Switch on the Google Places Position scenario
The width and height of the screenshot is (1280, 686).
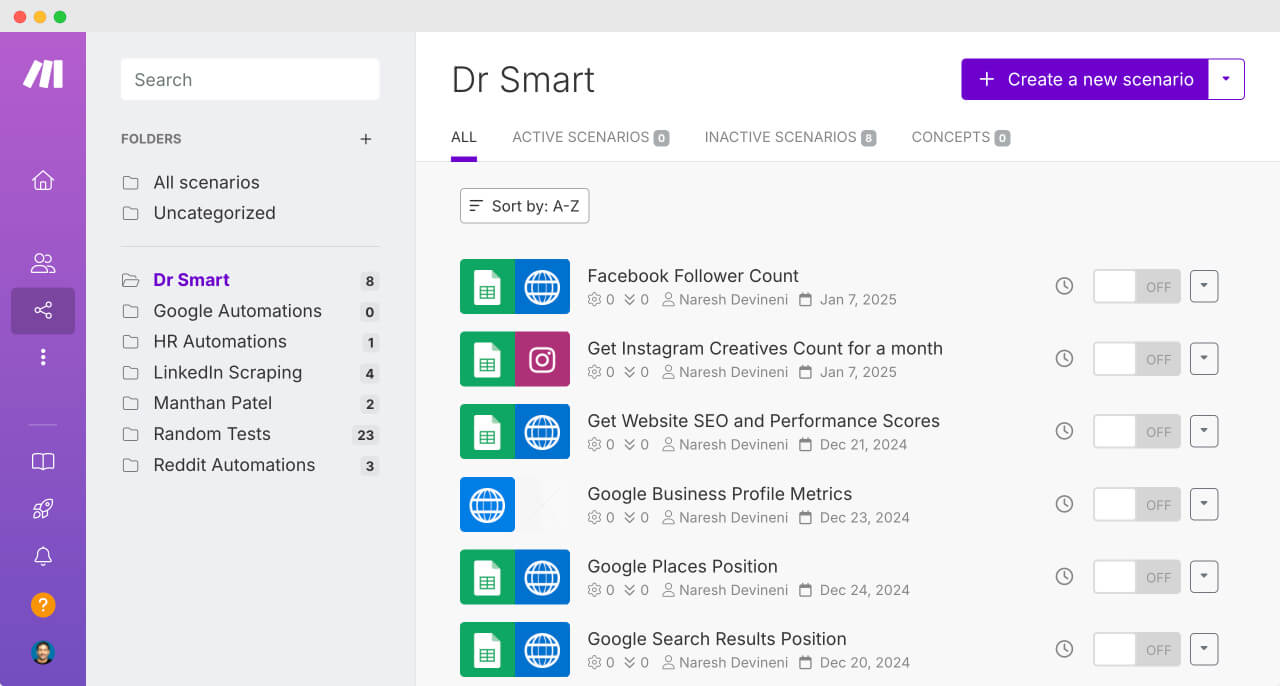click(x=1137, y=576)
